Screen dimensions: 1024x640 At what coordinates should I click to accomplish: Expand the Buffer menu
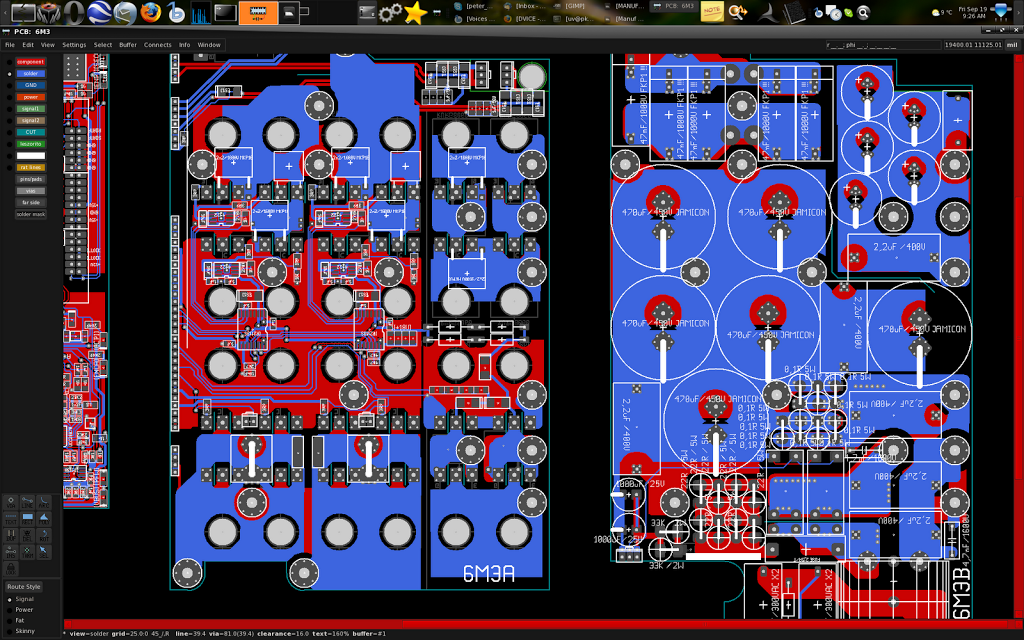(128, 45)
